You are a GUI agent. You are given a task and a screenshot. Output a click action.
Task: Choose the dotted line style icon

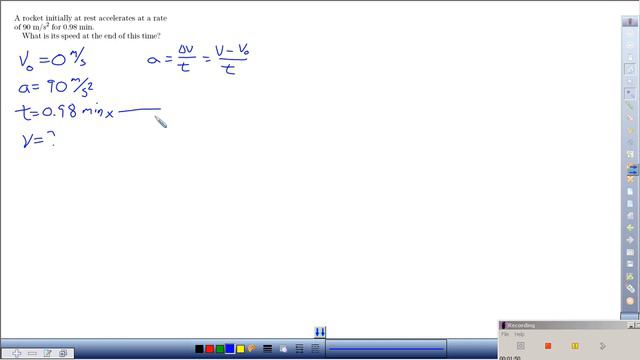[316, 349]
